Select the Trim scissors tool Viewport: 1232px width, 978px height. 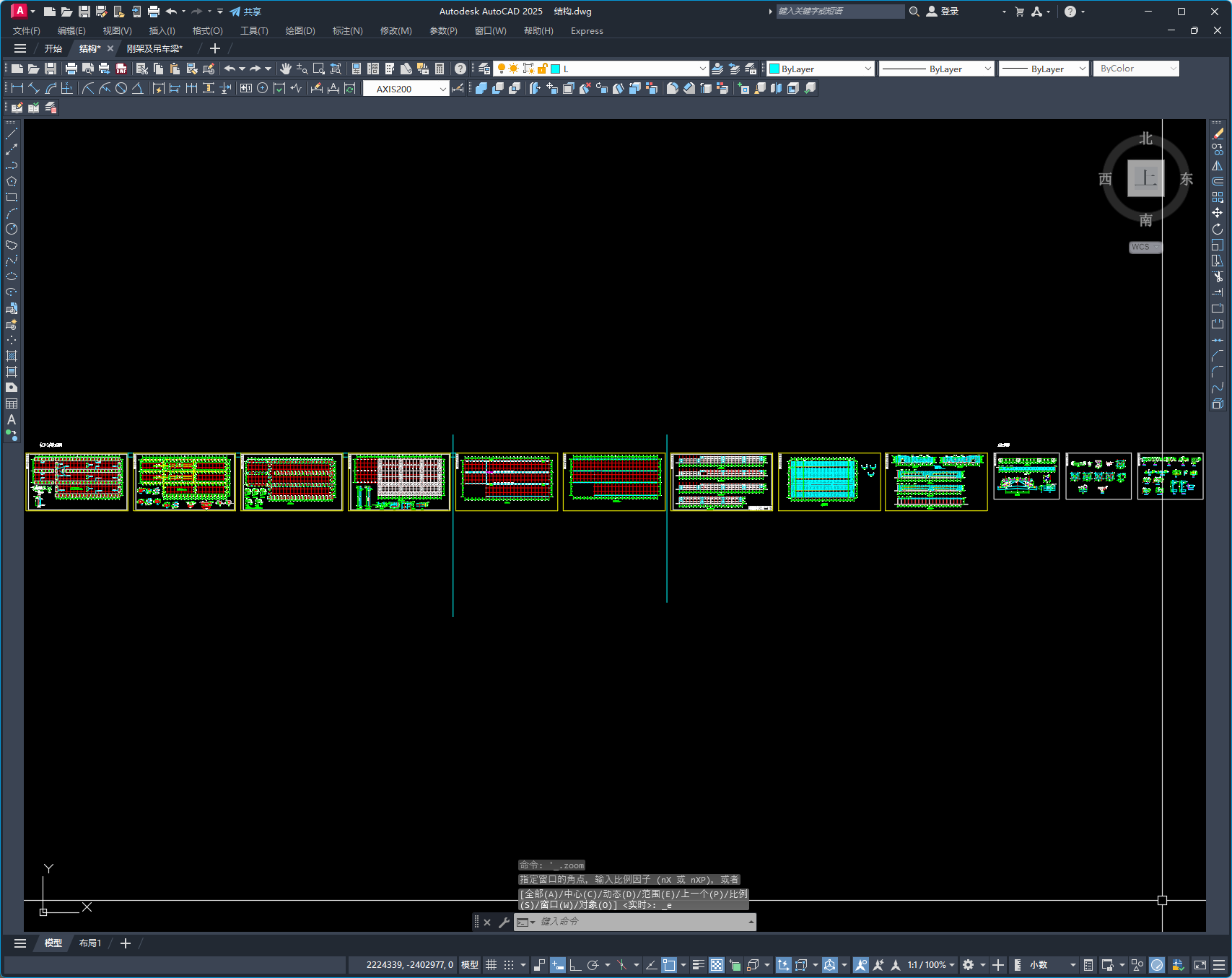tap(1218, 276)
